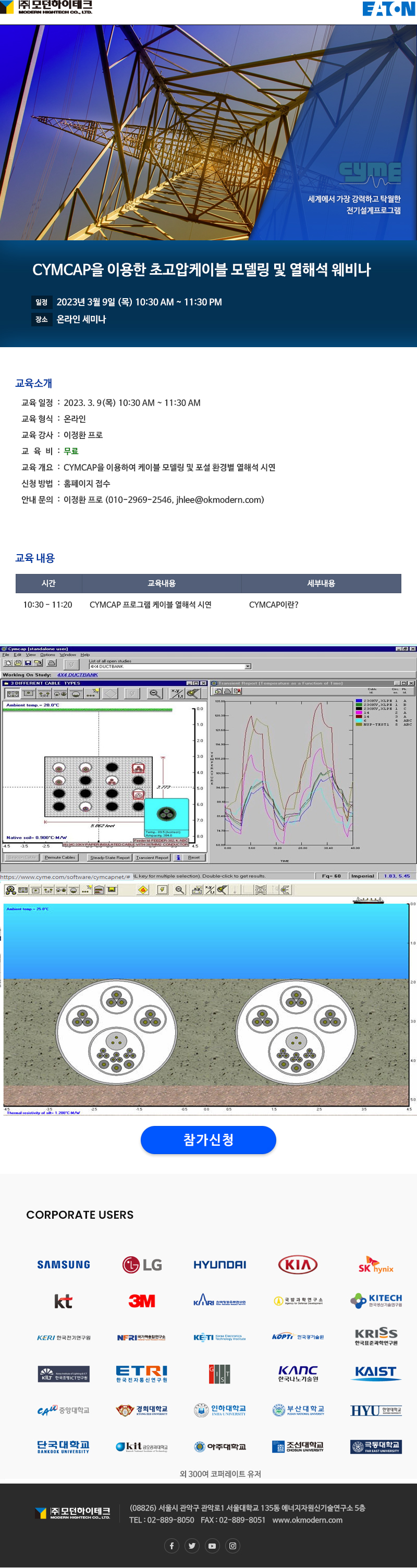
Task: Open the File menu in Cymcap screenshot
Action: pyautogui.click(x=6, y=655)
